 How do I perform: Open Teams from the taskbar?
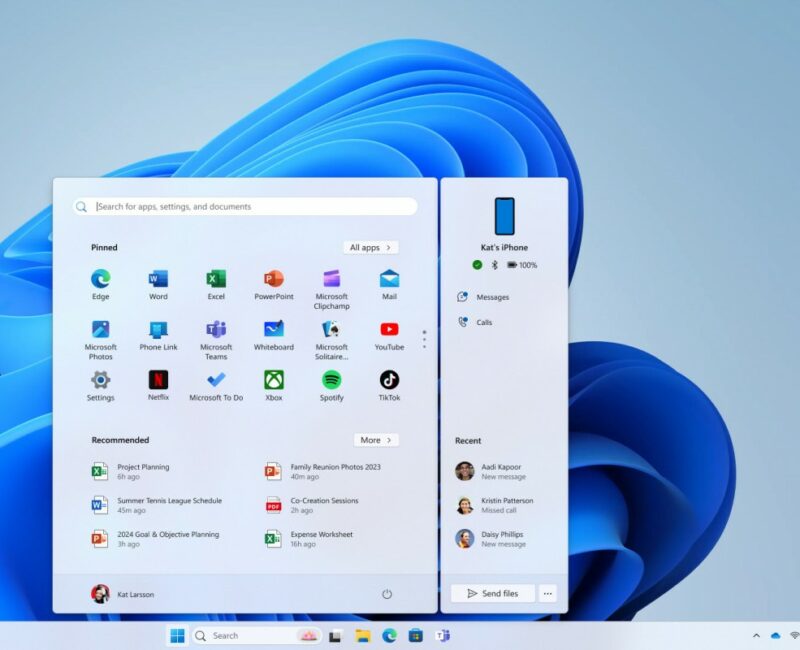pyautogui.click(x=442, y=636)
